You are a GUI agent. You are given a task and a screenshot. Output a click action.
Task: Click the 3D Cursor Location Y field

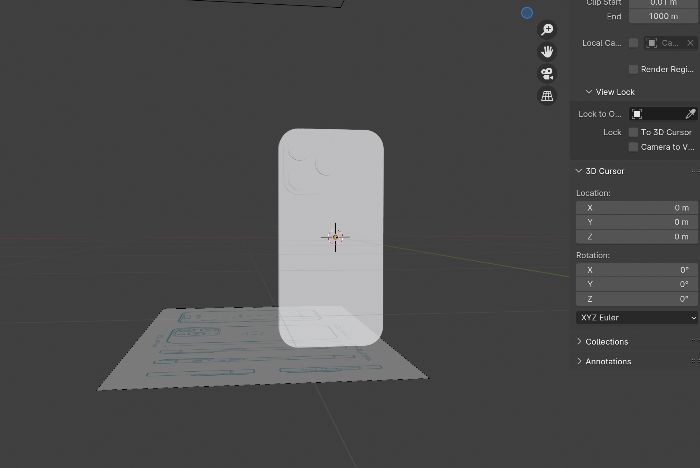click(637, 222)
